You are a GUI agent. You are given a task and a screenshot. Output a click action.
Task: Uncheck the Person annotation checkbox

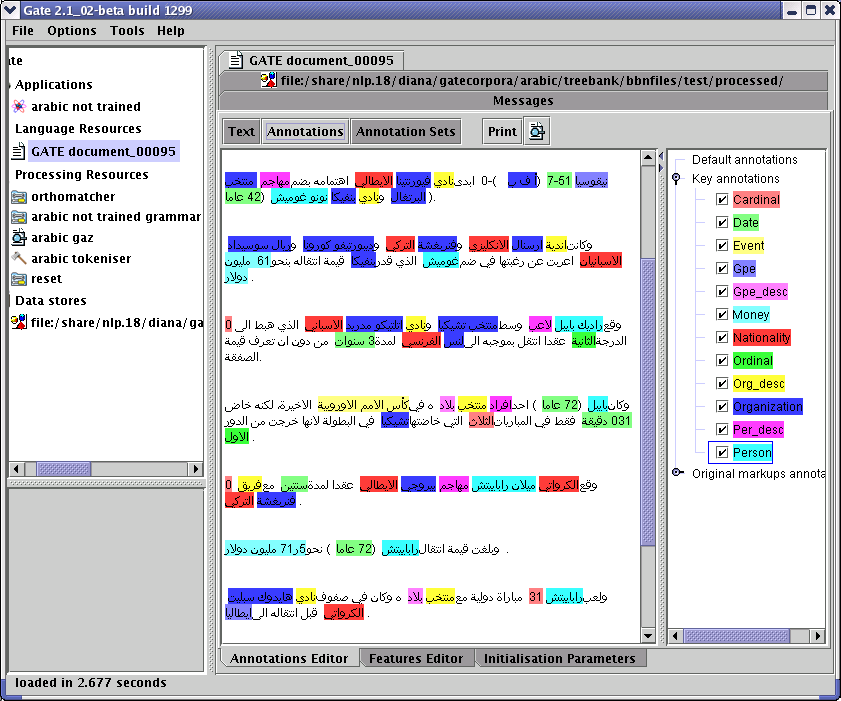point(722,453)
